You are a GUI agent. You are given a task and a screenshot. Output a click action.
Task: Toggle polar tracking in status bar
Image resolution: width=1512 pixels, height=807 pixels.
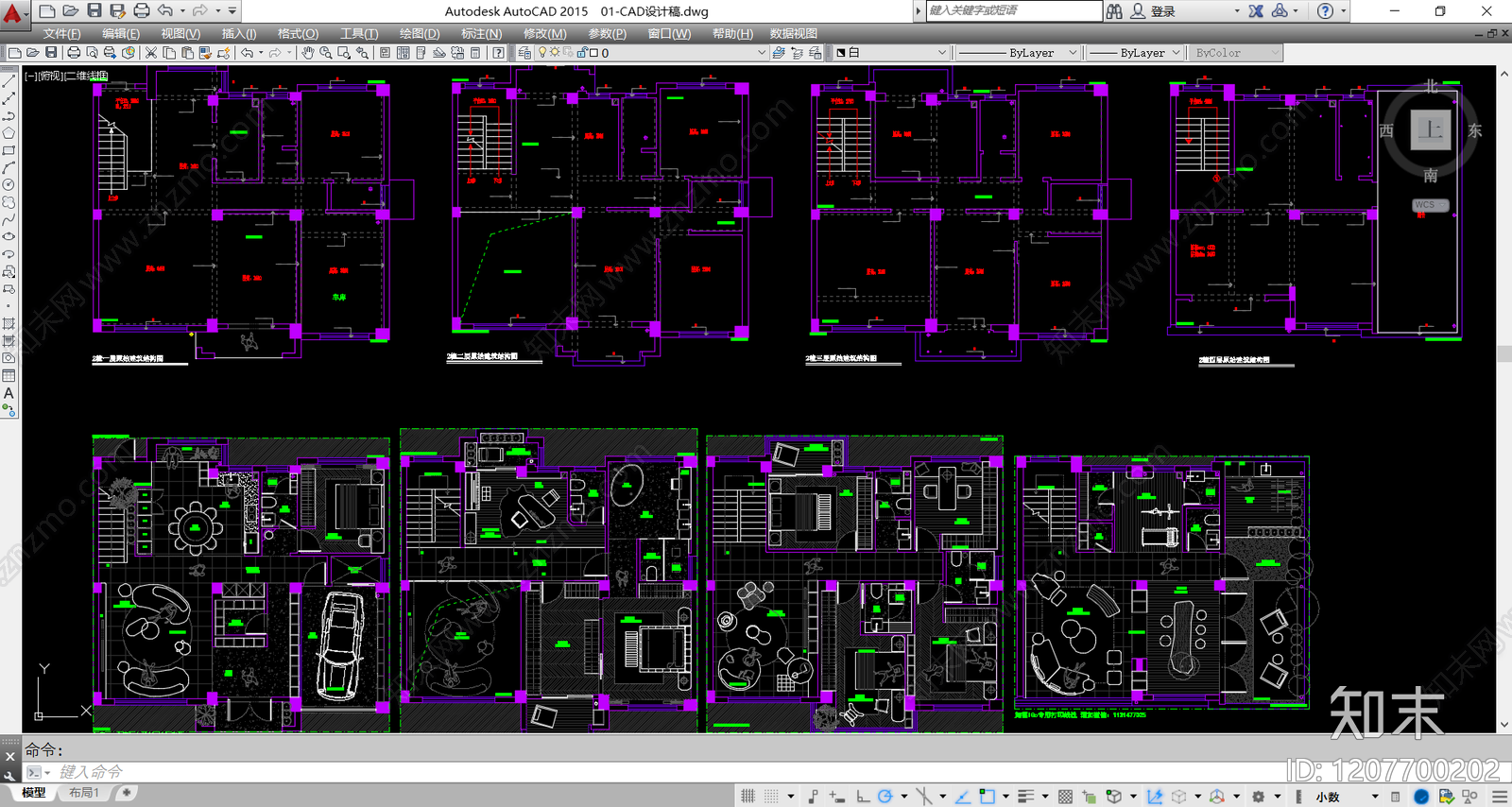click(x=885, y=797)
